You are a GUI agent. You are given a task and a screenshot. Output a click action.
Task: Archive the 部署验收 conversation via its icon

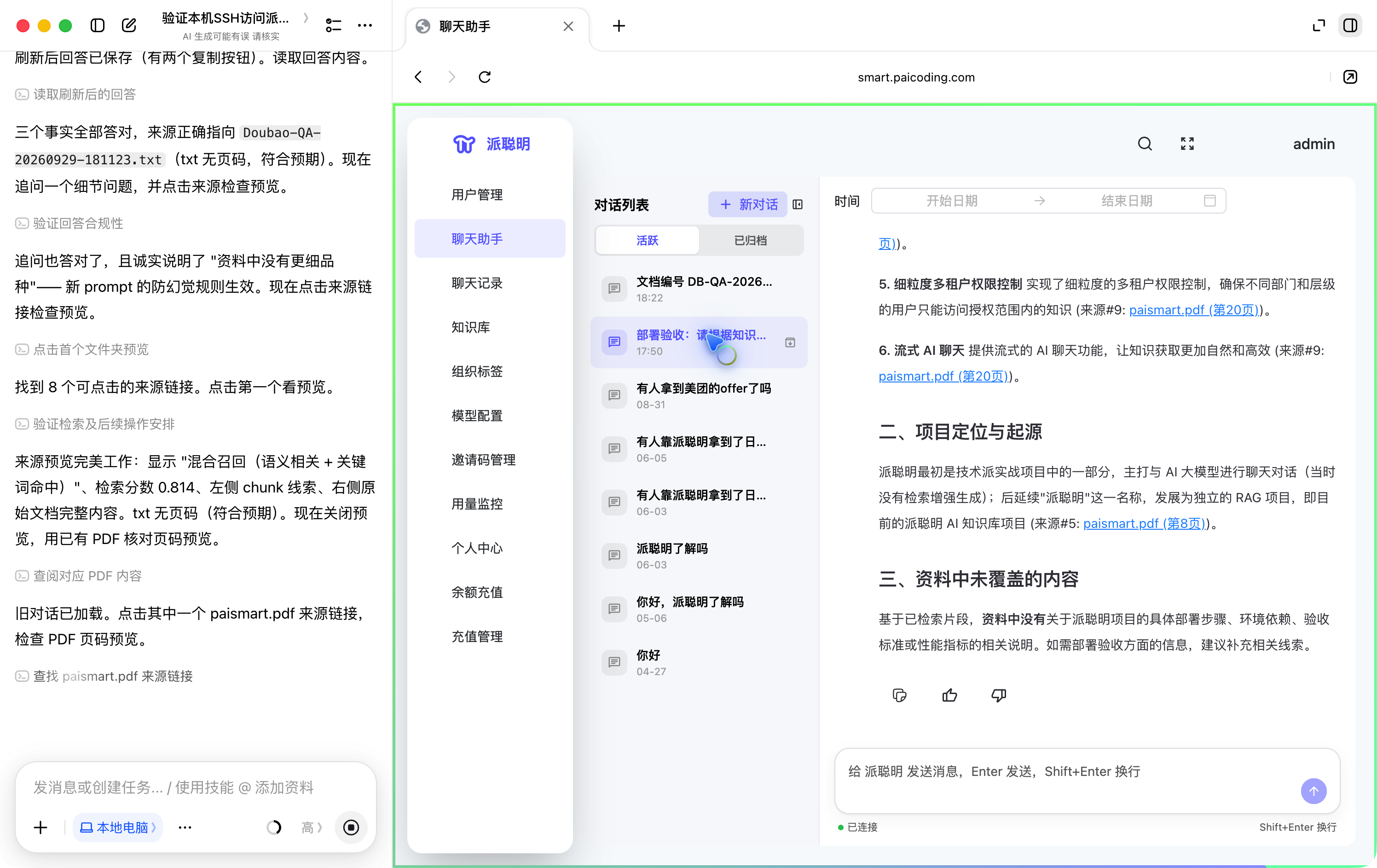click(x=790, y=342)
